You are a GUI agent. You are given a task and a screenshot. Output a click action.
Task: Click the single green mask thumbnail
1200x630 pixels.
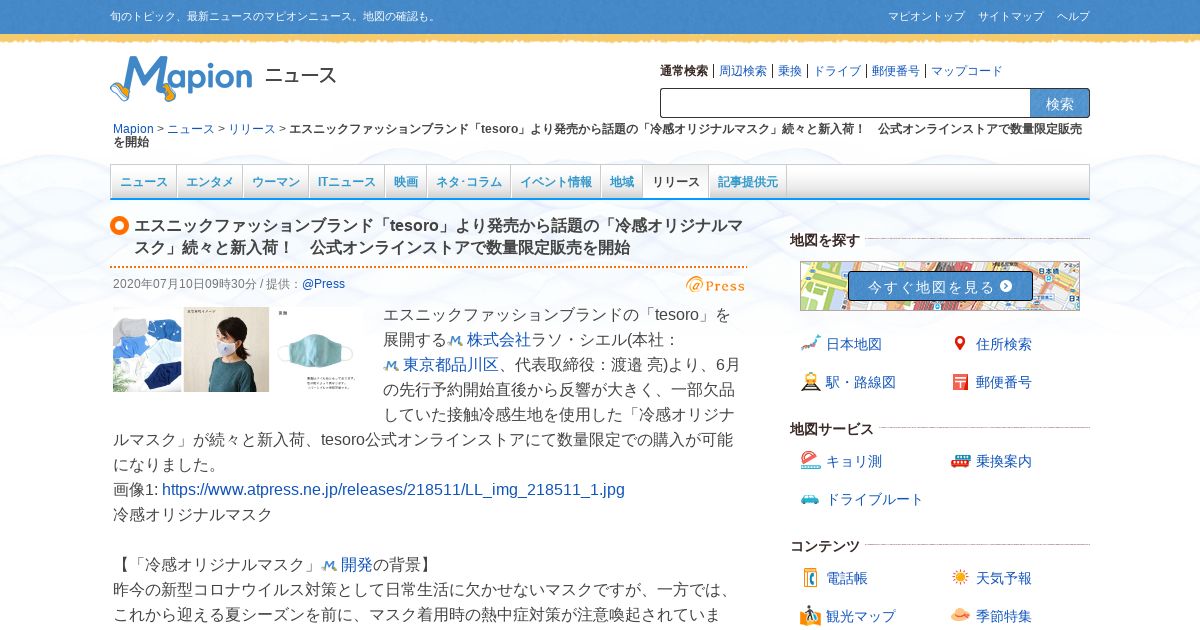(x=316, y=349)
